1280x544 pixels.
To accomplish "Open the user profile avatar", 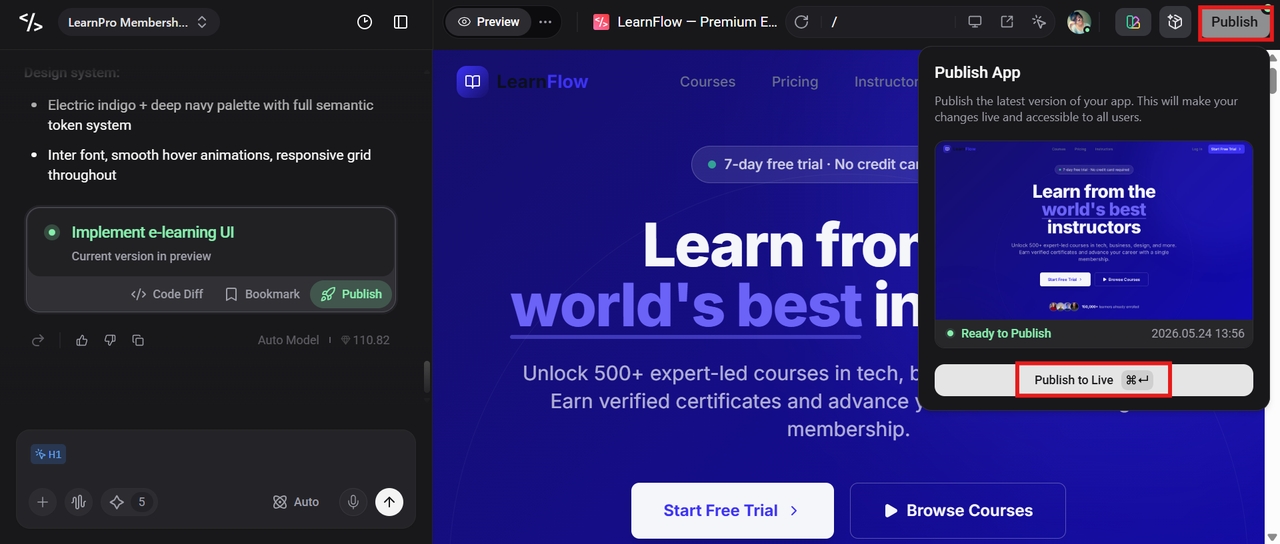I will pos(1078,22).
